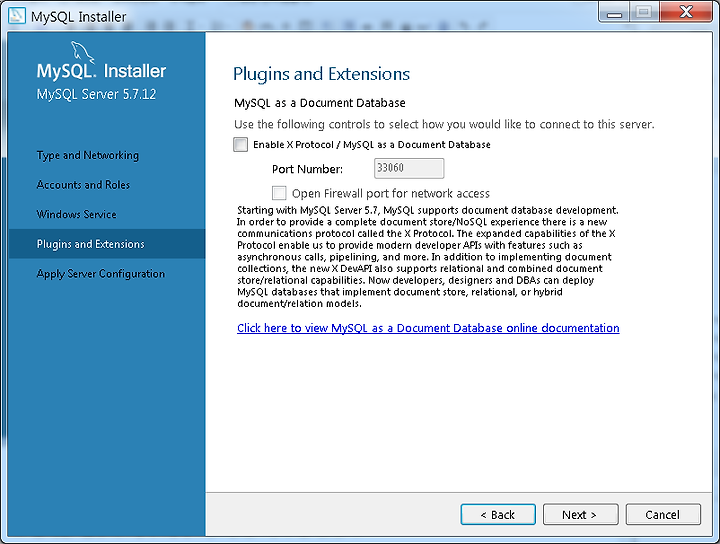Viewport: 720px width, 544px height.
Task: Open the Type and Networking step
Action: click(x=87, y=155)
